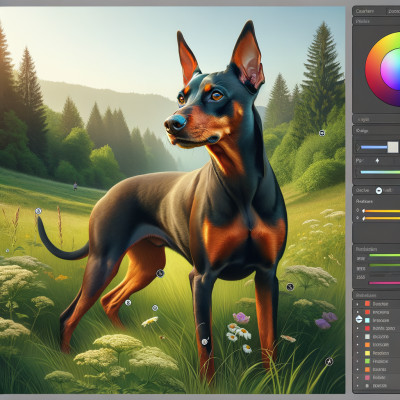The height and width of the screenshot is (400, 400).
Task: Open the first tab on the right panel
Action: 369,11
